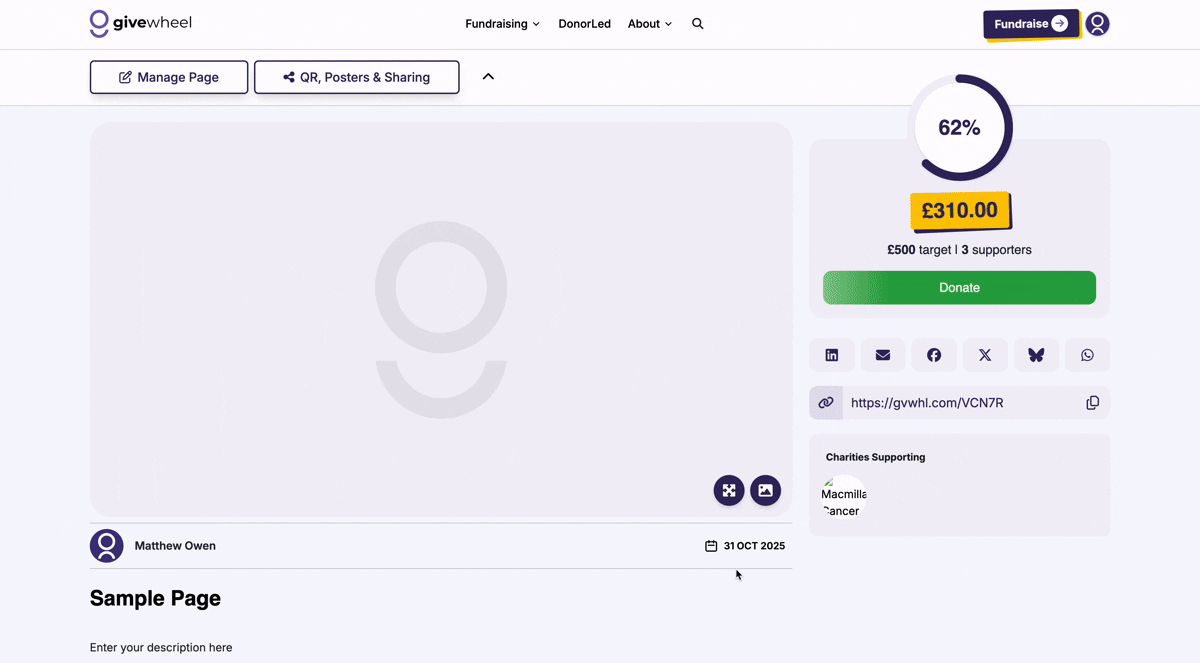The height and width of the screenshot is (663, 1200).
Task: Share fundraiser on X (Twitter)
Action: (985, 355)
